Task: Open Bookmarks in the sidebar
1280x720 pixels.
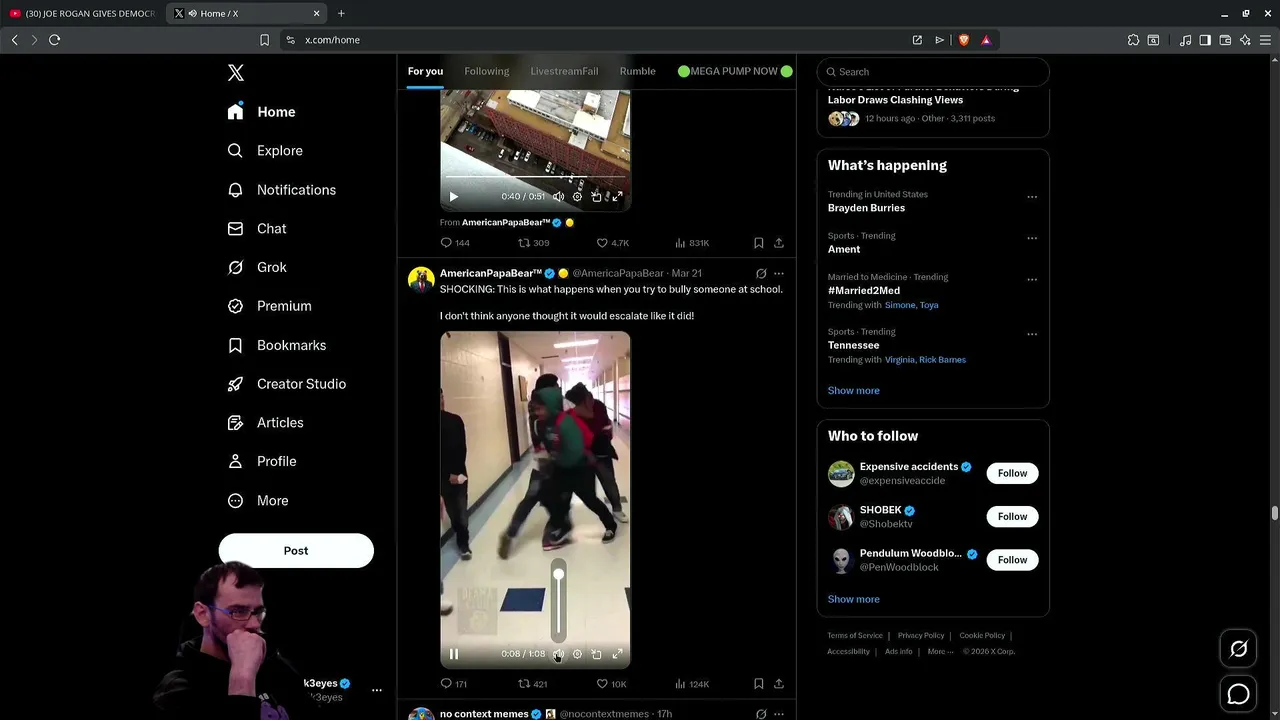Action: 277,345
